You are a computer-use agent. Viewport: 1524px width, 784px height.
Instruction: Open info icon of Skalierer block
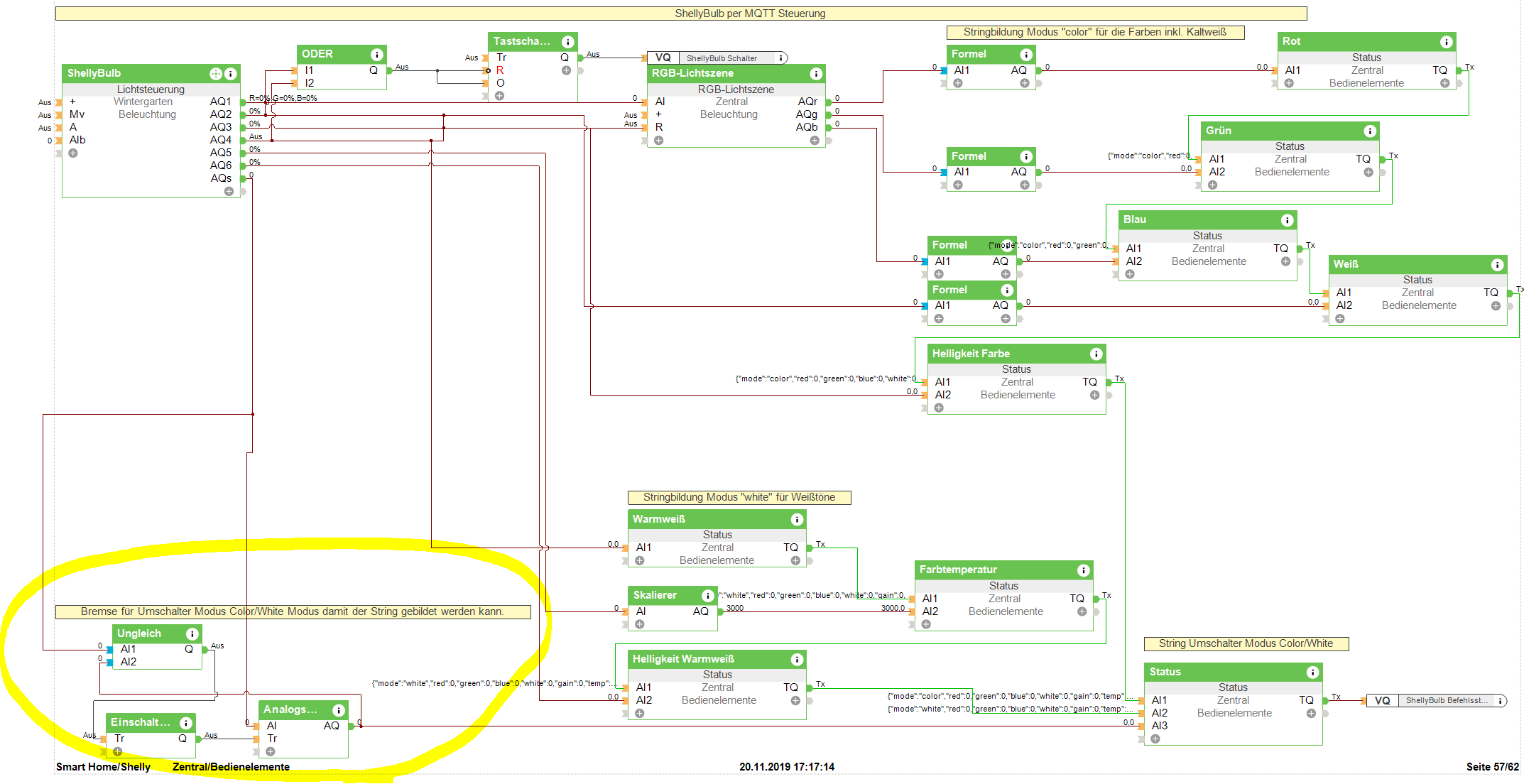[x=708, y=596]
